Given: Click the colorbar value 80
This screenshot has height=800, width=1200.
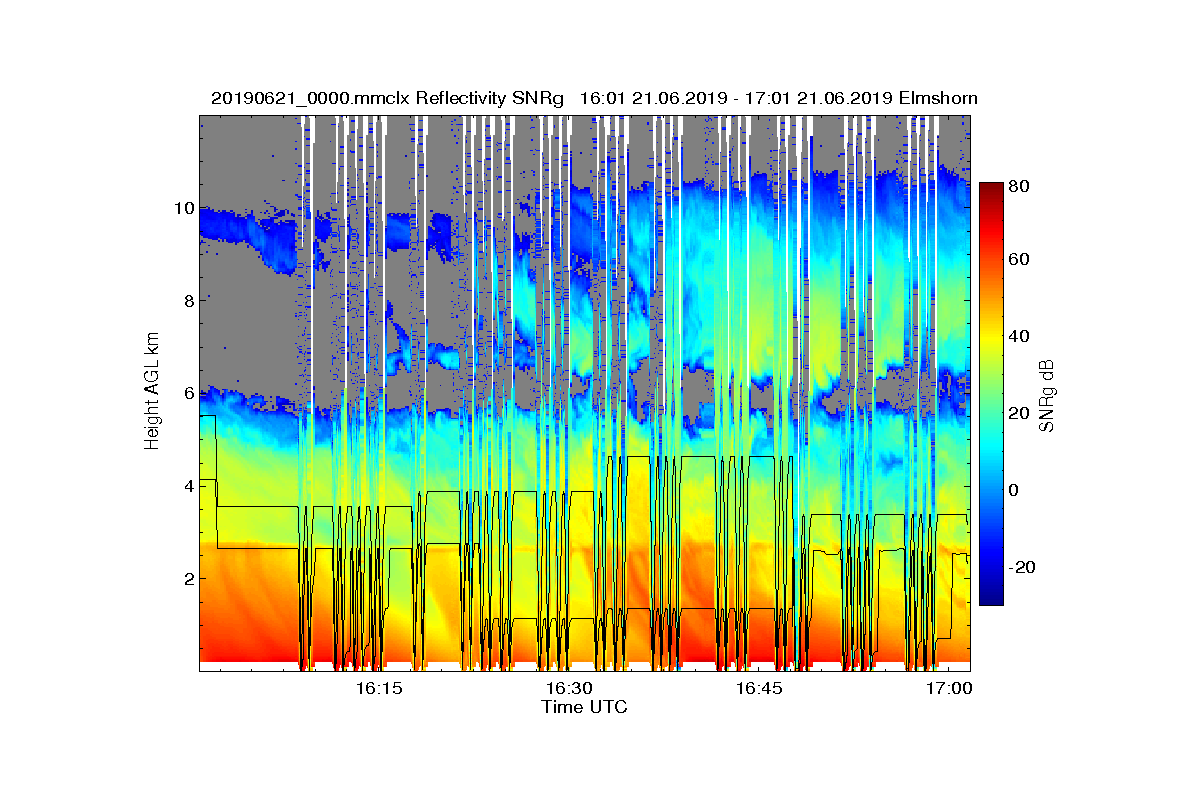Looking at the screenshot, I should [x=1020, y=185].
